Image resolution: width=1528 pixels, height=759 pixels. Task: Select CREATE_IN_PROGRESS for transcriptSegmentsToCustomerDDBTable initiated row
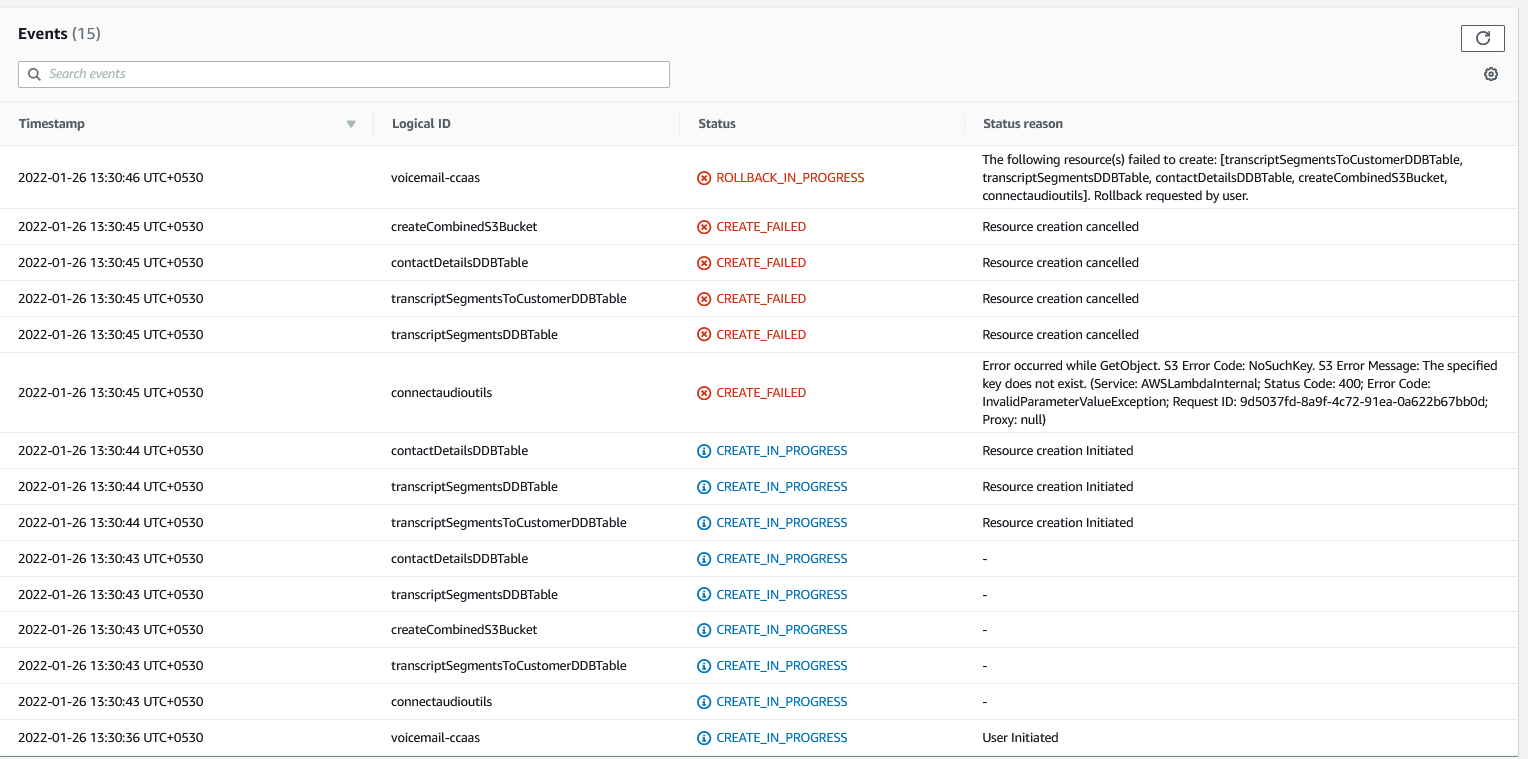pyautogui.click(x=781, y=522)
